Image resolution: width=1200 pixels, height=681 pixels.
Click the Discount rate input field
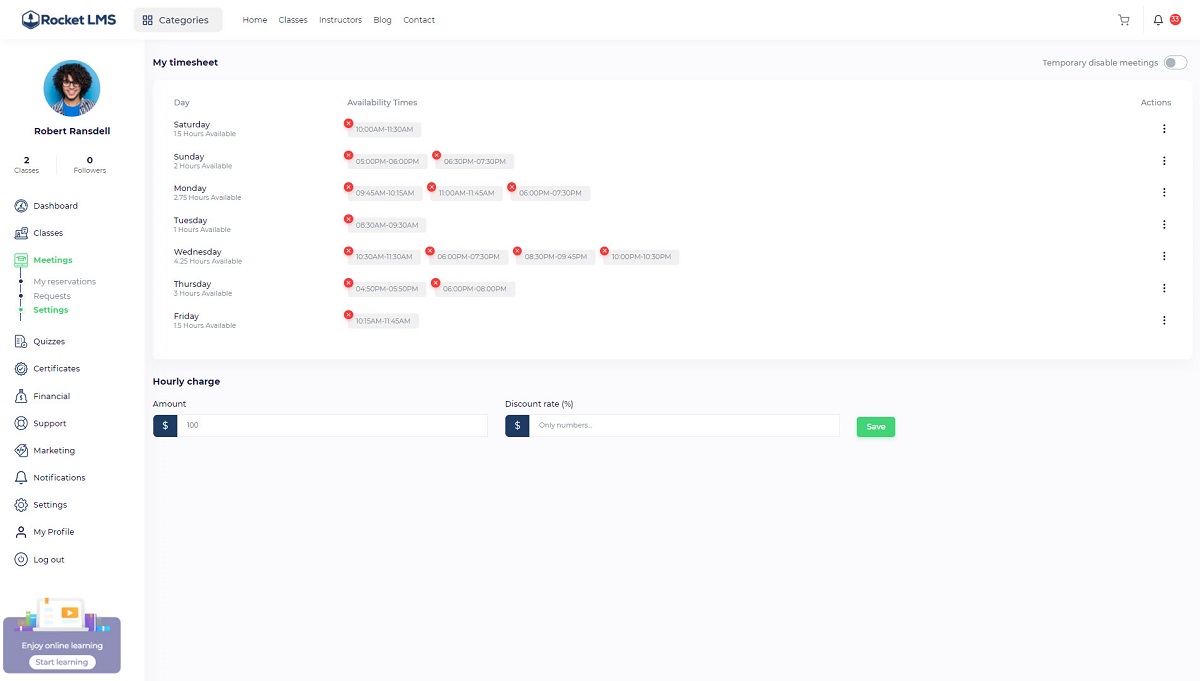tap(683, 426)
